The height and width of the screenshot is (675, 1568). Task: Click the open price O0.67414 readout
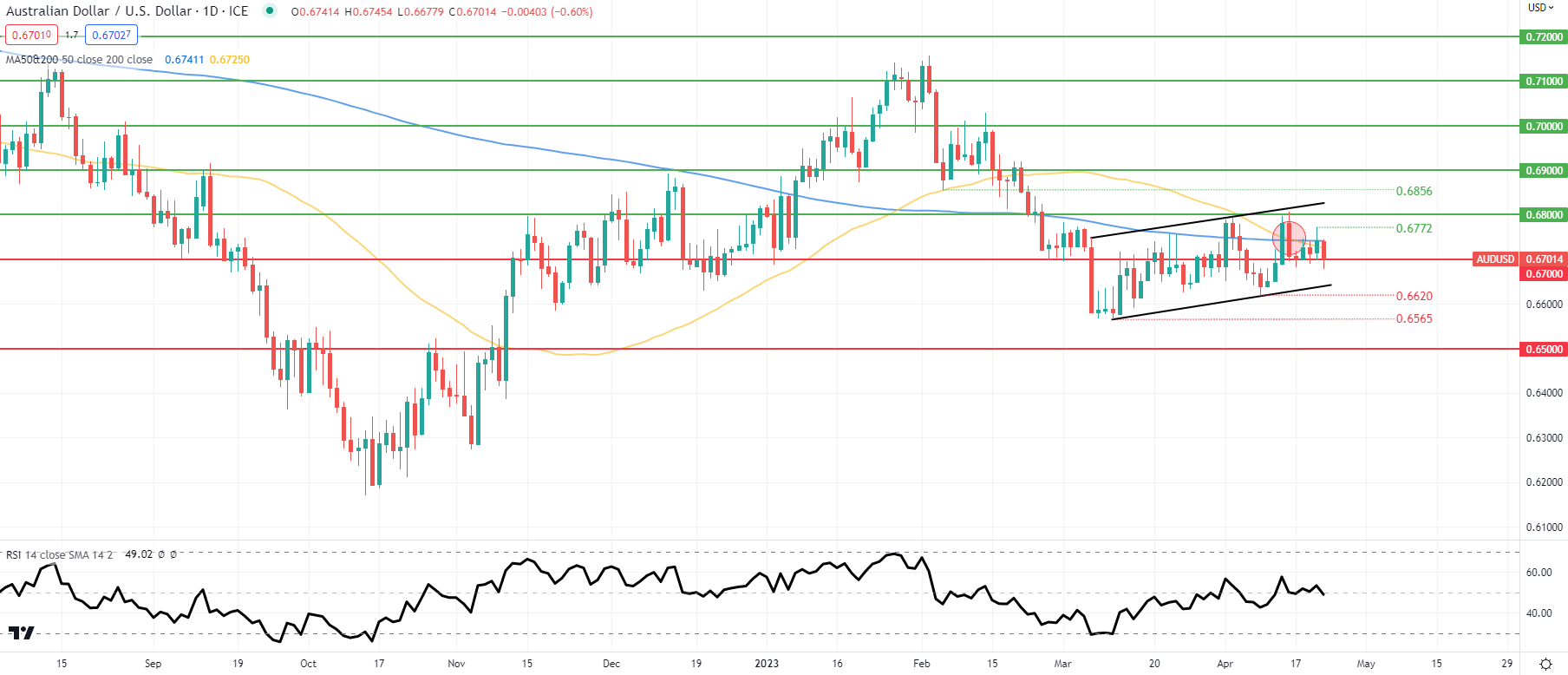tap(316, 12)
